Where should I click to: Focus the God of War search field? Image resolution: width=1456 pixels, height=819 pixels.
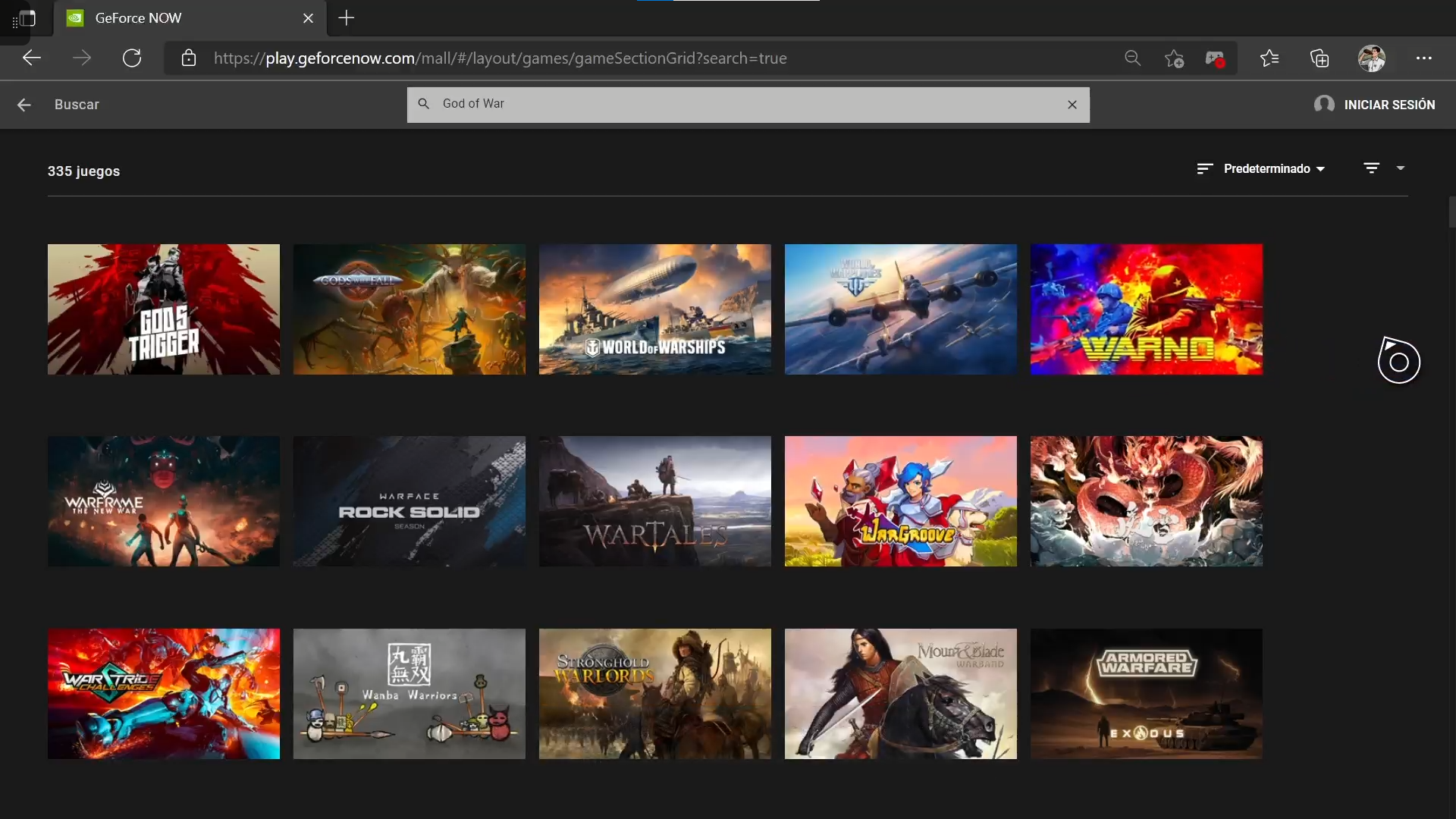pyautogui.click(x=747, y=104)
